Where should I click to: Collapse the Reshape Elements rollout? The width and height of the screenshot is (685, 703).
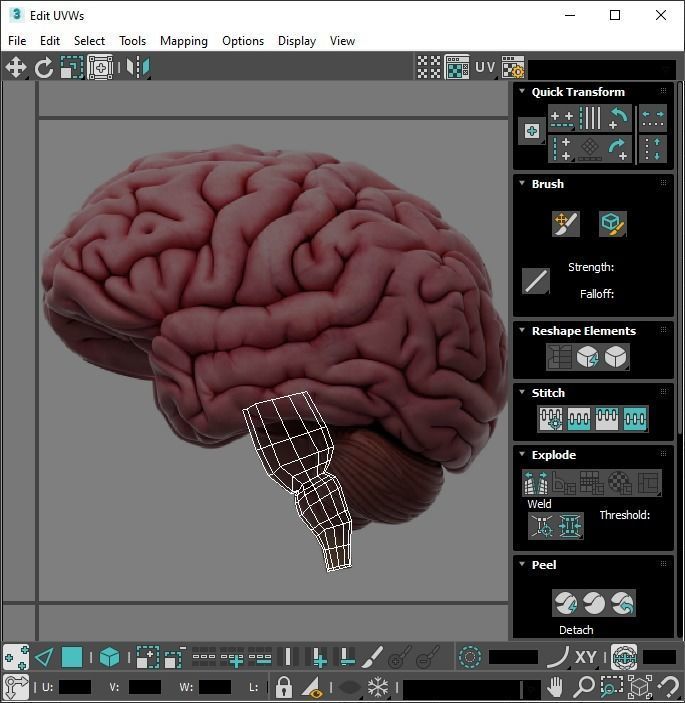[522, 330]
